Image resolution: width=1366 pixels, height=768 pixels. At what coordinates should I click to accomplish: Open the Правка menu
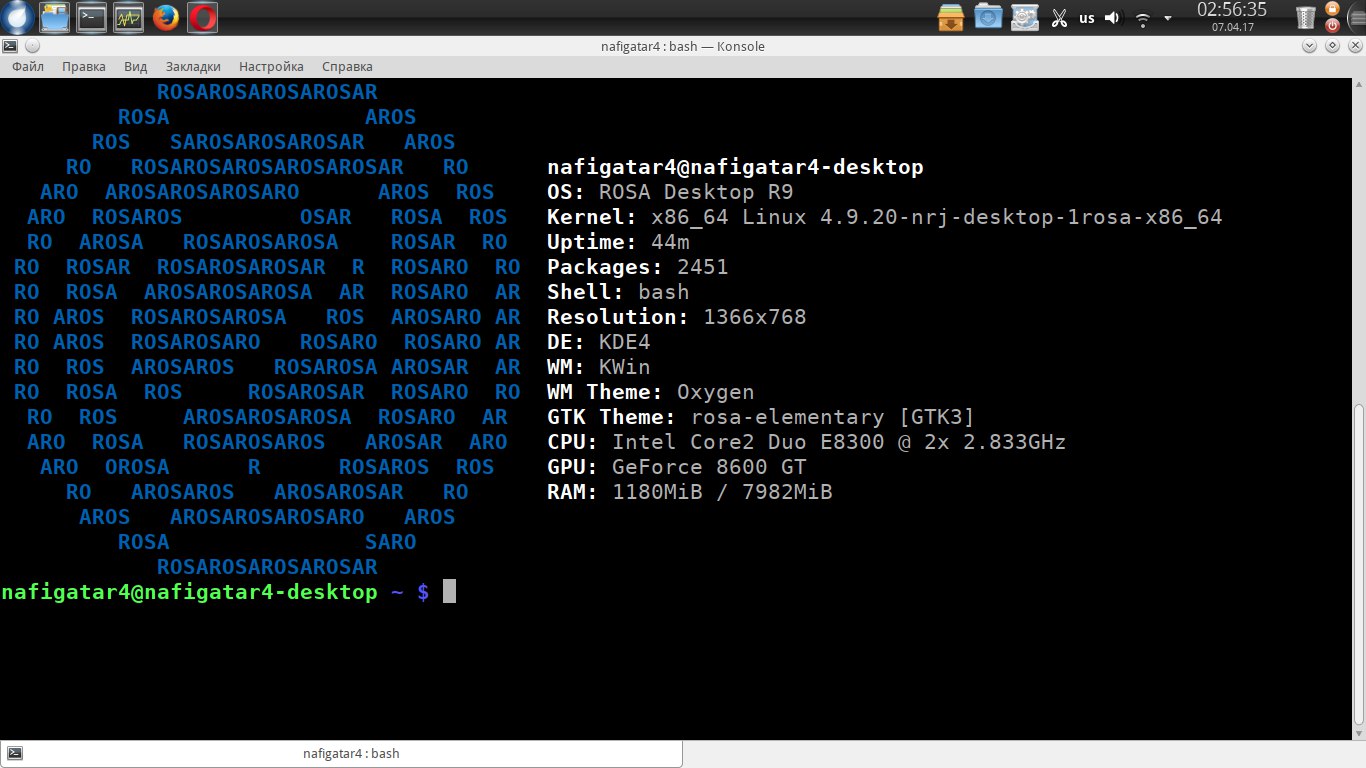point(84,67)
